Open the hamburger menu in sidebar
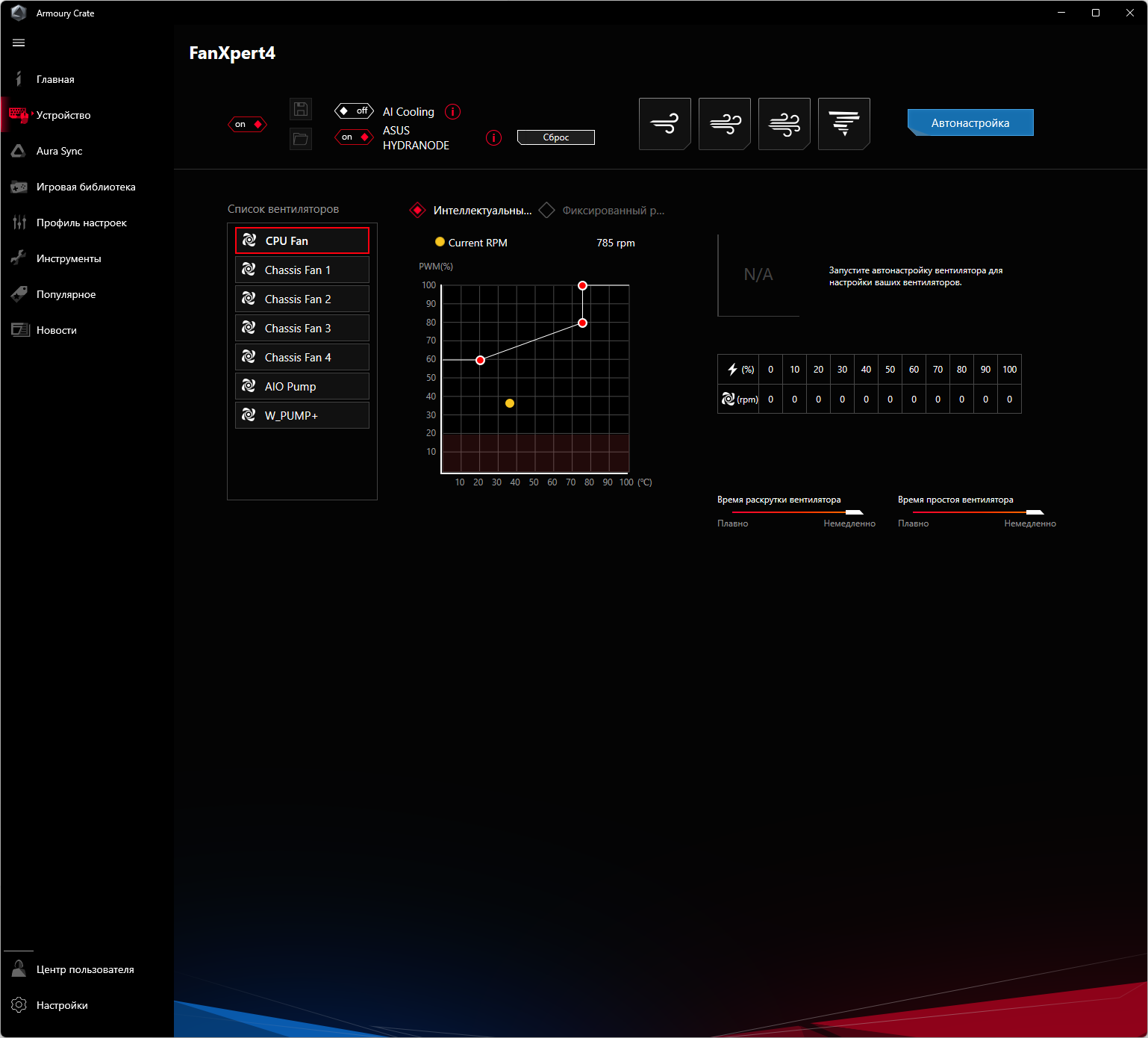 19,43
